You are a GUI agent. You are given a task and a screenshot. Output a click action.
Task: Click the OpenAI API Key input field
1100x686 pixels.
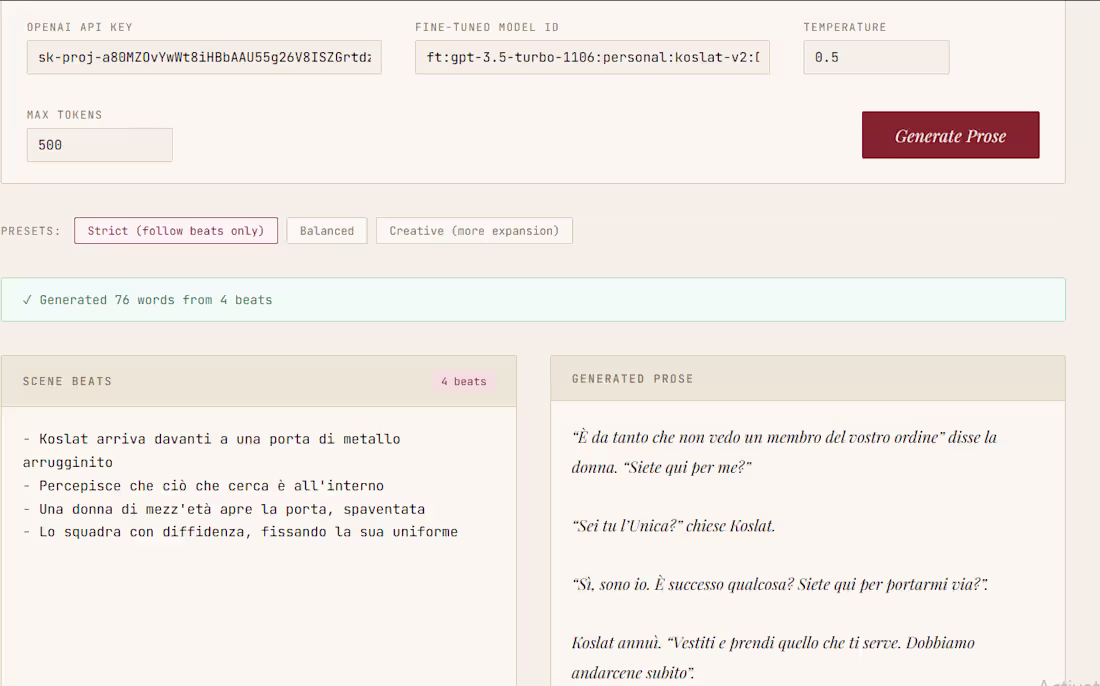click(204, 58)
